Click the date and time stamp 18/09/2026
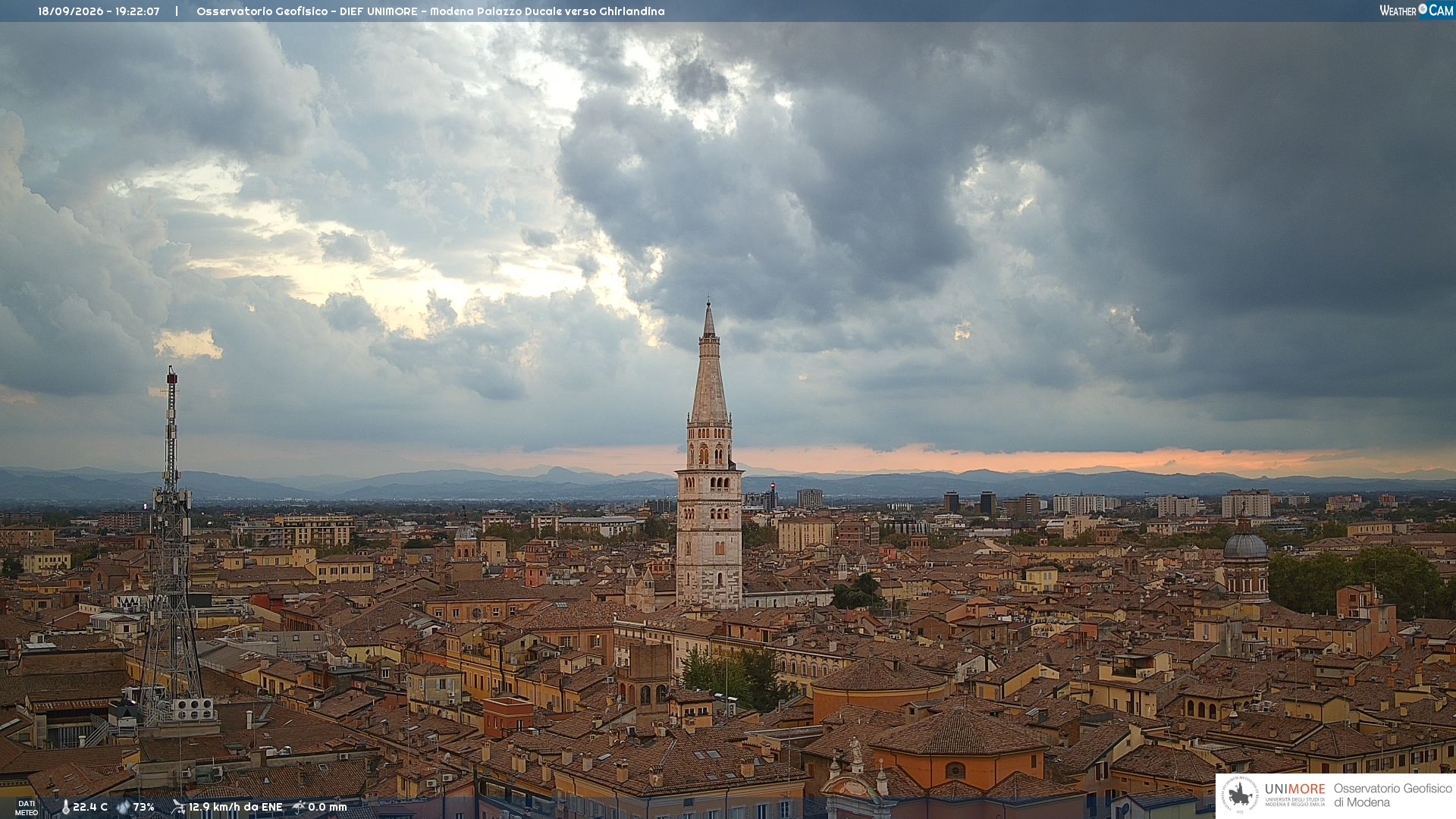 (99, 11)
